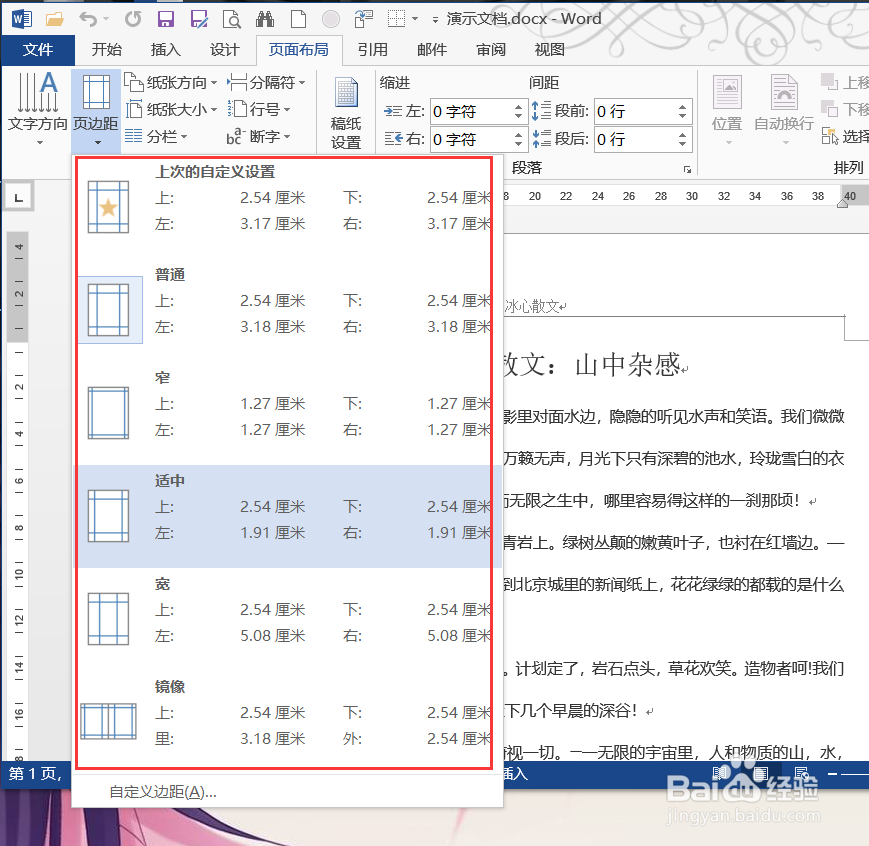Switch to the 开始 tab
This screenshot has width=869, height=846.
pyautogui.click(x=106, y=50)
